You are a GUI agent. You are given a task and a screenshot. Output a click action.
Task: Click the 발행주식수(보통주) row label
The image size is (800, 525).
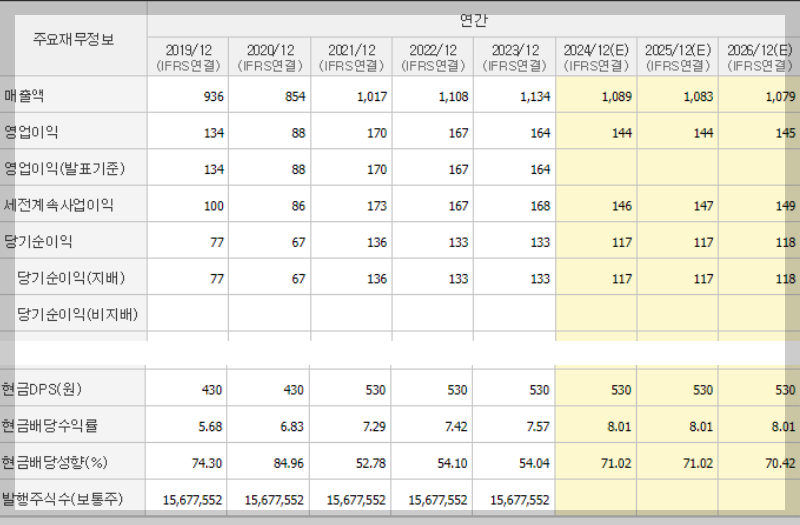click(x=62, y=498)
